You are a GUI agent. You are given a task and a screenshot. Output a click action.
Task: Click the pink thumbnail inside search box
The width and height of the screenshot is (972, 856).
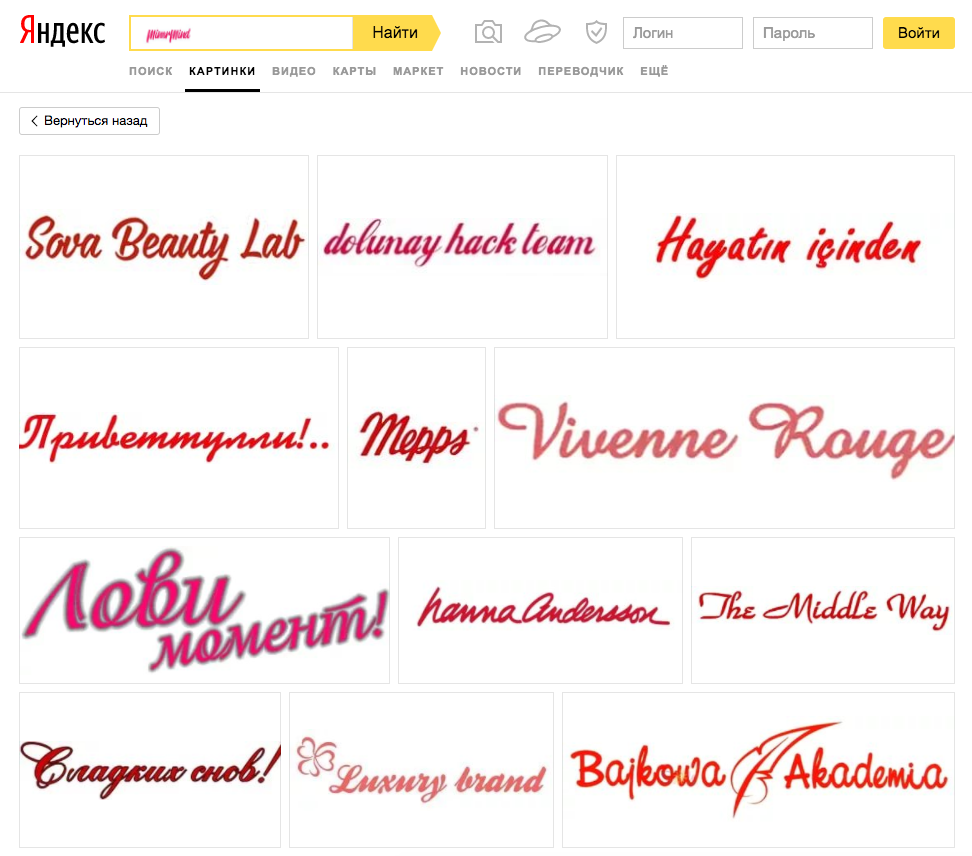point(168,34)
